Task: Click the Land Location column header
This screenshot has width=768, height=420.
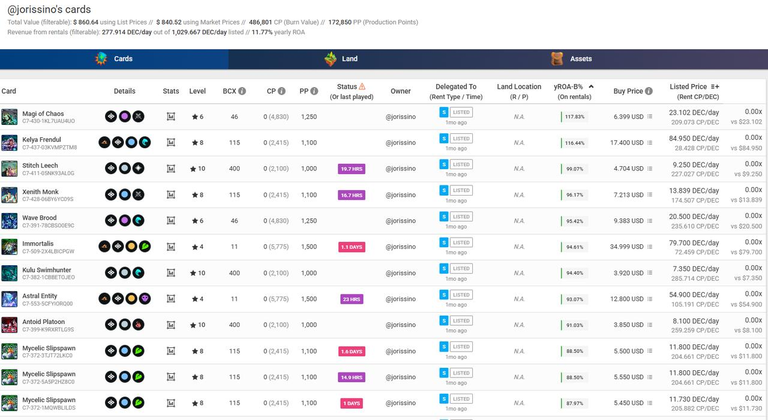Action: pos(519,91)
